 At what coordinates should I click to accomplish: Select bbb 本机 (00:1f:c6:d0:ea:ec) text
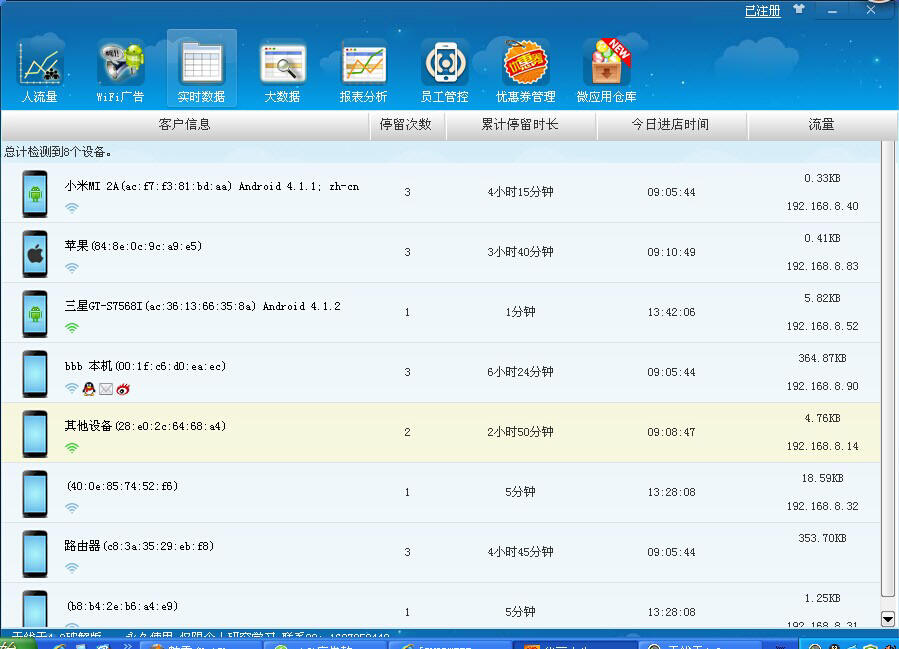point(146,366)
